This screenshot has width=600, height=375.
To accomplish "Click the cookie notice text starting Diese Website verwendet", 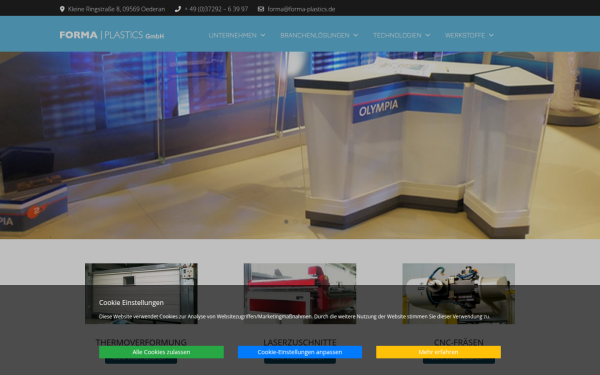I will click(x=294, y=316).
